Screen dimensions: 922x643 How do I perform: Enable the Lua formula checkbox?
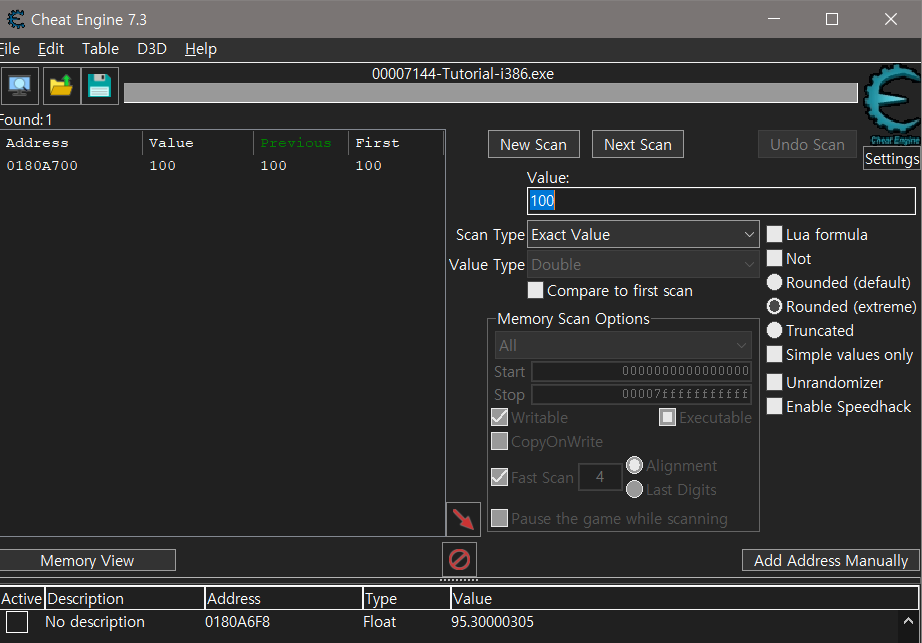coord(774,234)
